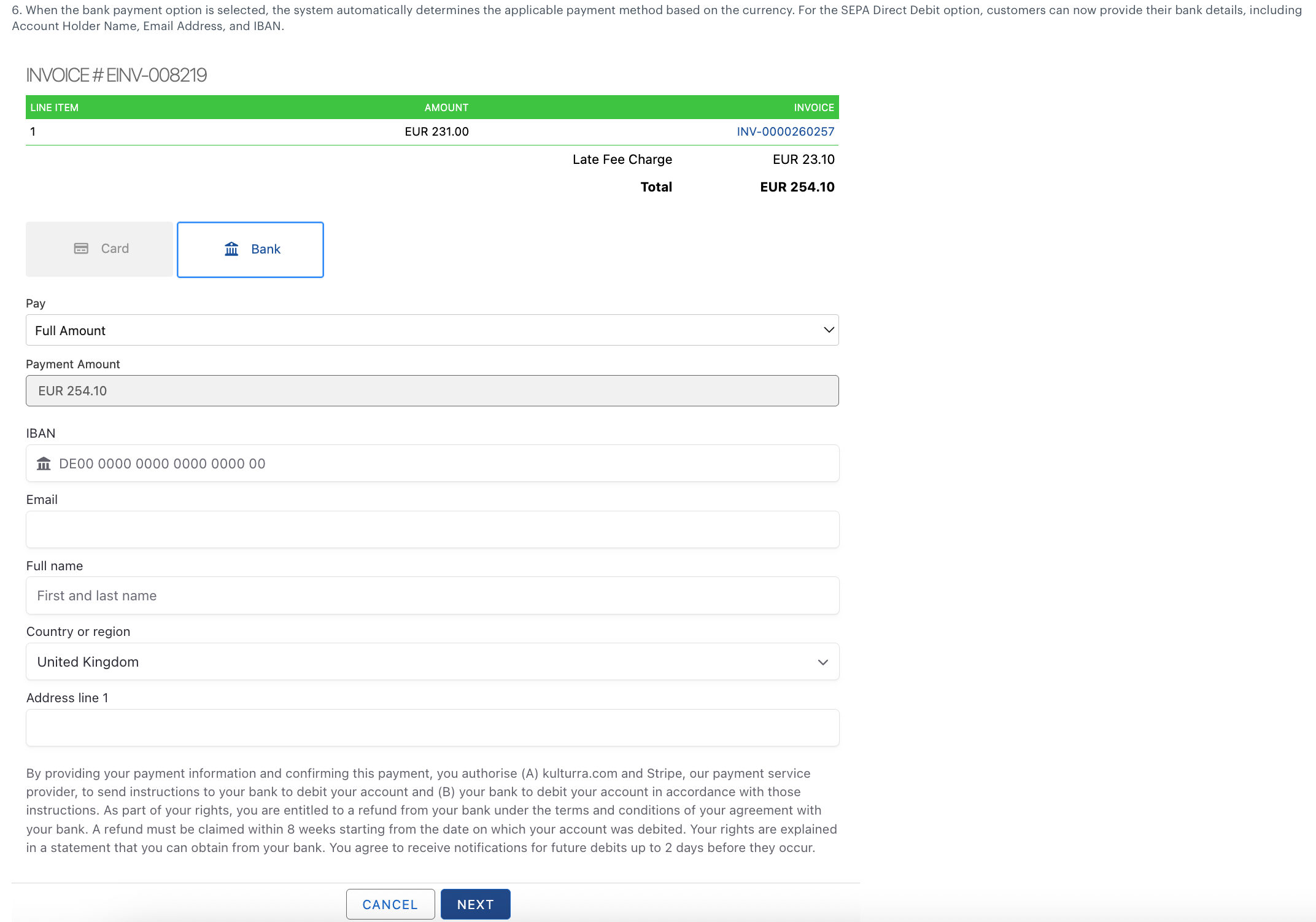This screenshot has width=1316, height=922.
Task: Click the United Kingdom dropdown chevron
Action: click(822, 662)
